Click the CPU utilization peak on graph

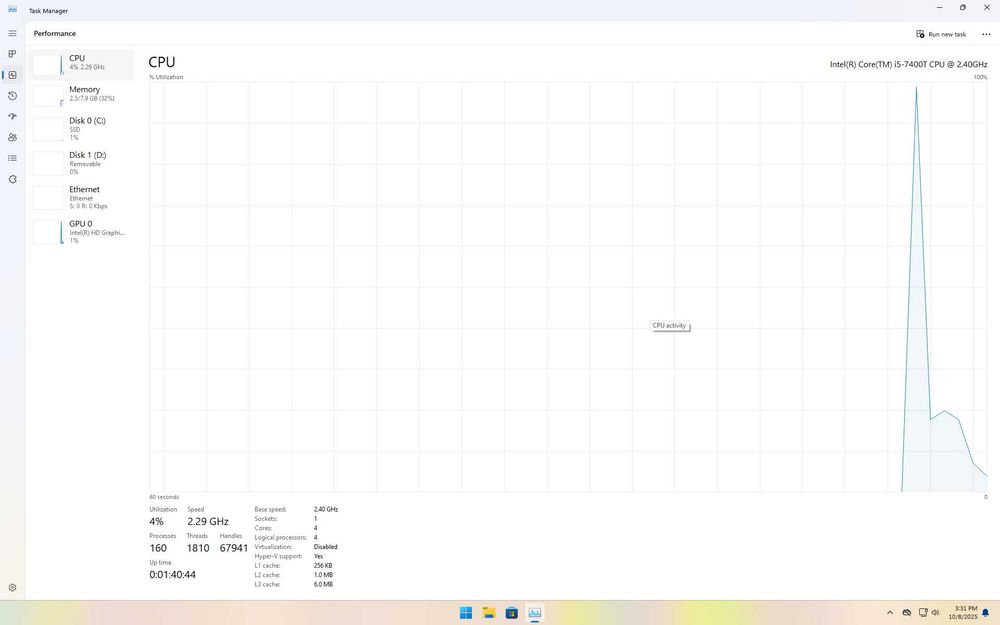pos(916,87)
